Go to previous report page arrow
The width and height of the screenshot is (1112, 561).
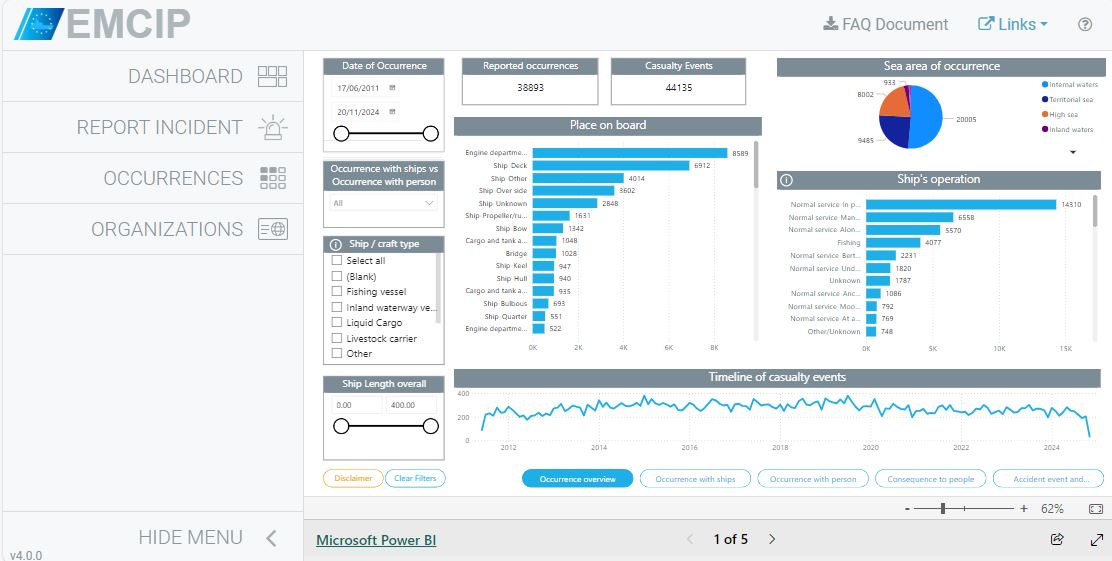(x=690, y=540)
